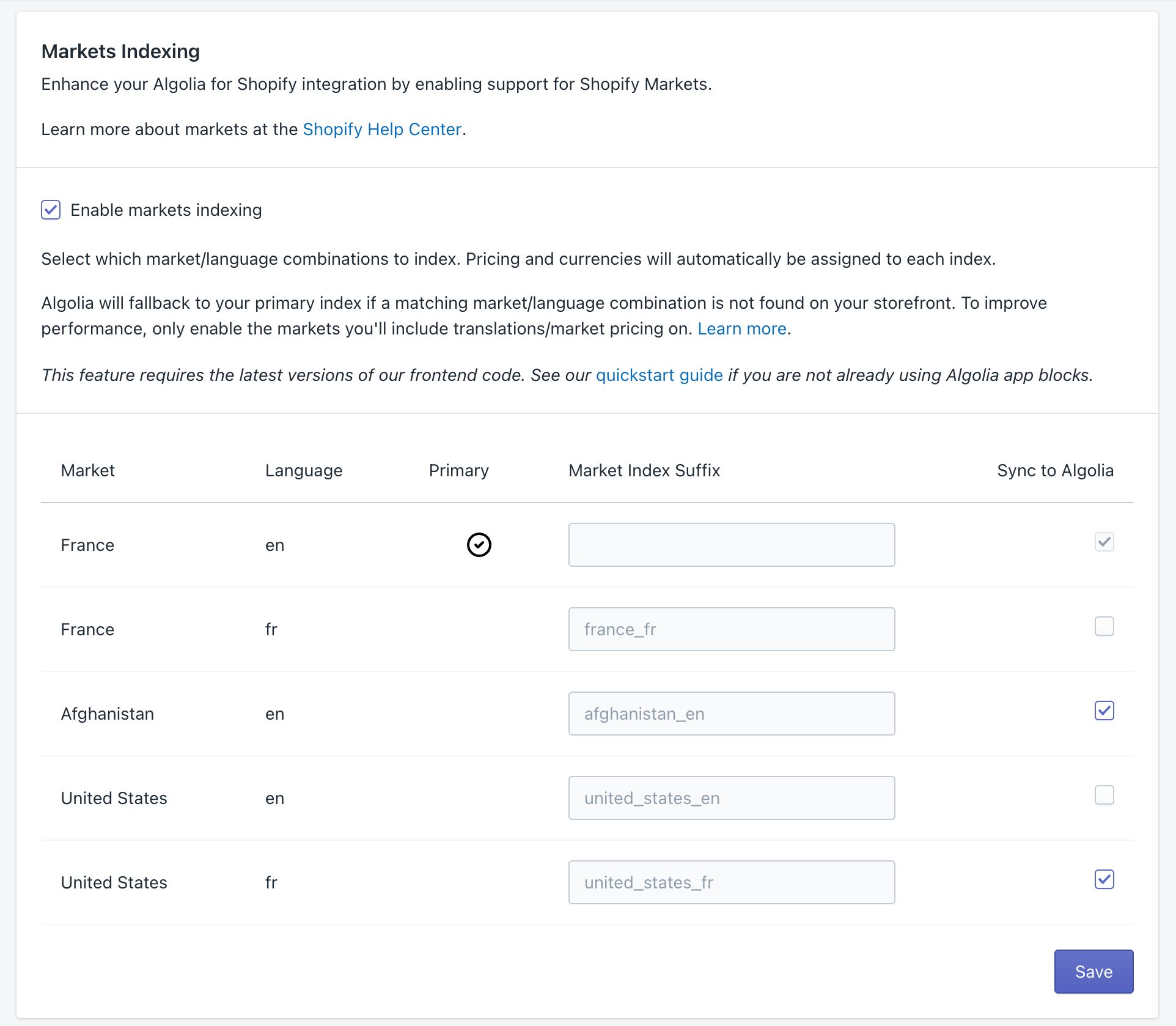Open the Shopify Help Center link
Viewport: 1176px width, 1026px height.
coord(382,129)
